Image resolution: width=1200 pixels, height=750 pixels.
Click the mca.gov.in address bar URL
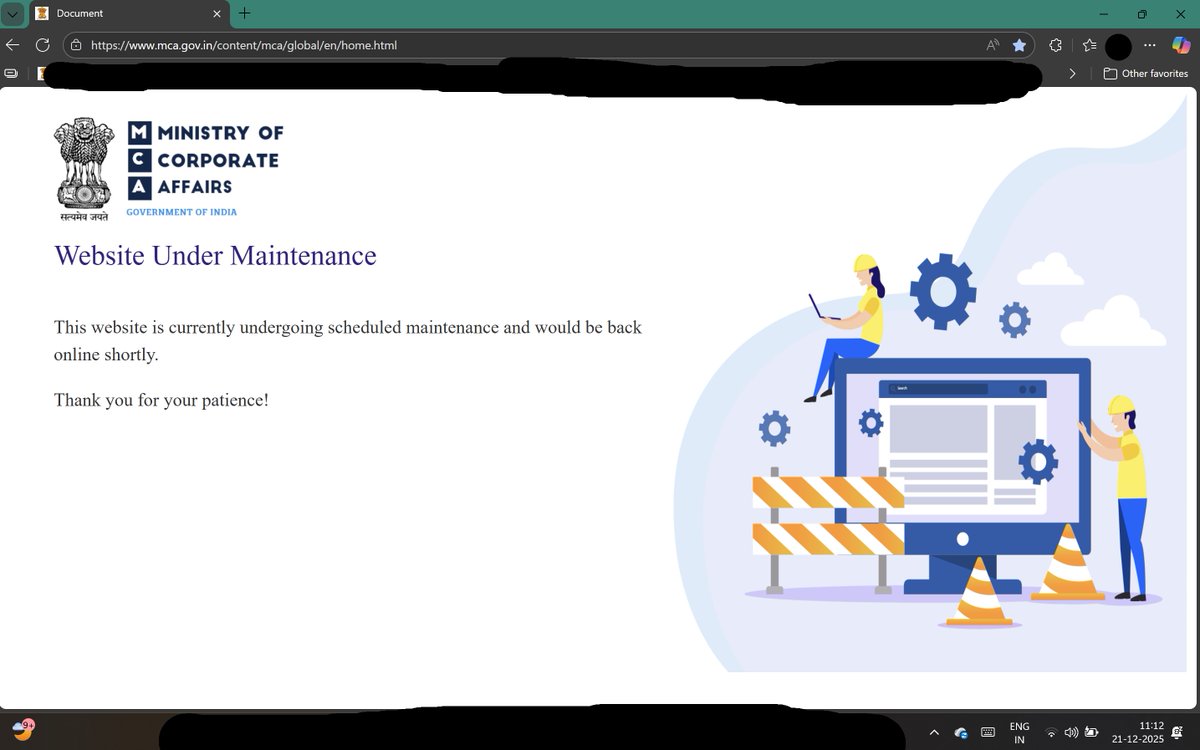coord(244,45)
